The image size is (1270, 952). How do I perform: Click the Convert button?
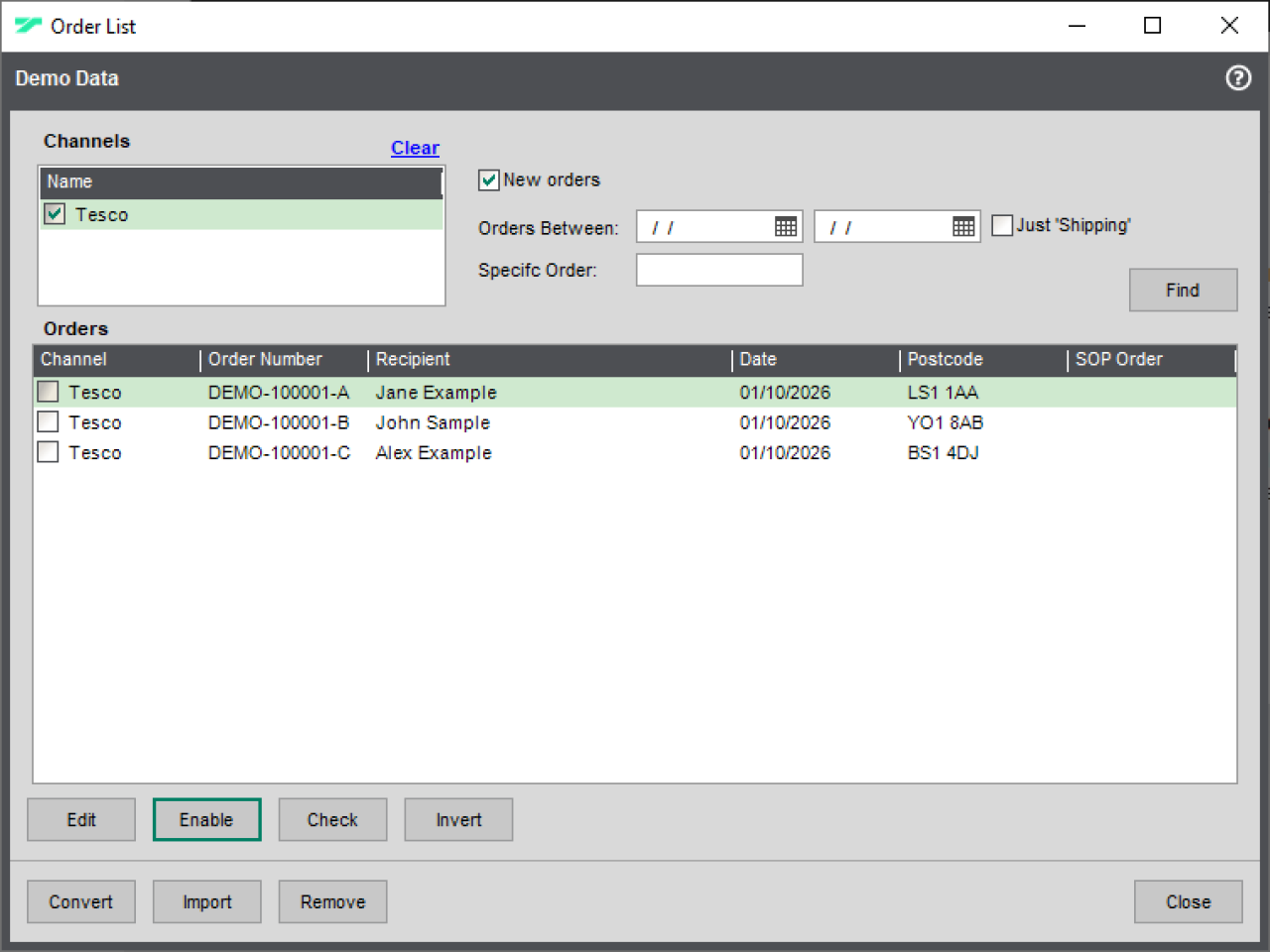point(81,902)
